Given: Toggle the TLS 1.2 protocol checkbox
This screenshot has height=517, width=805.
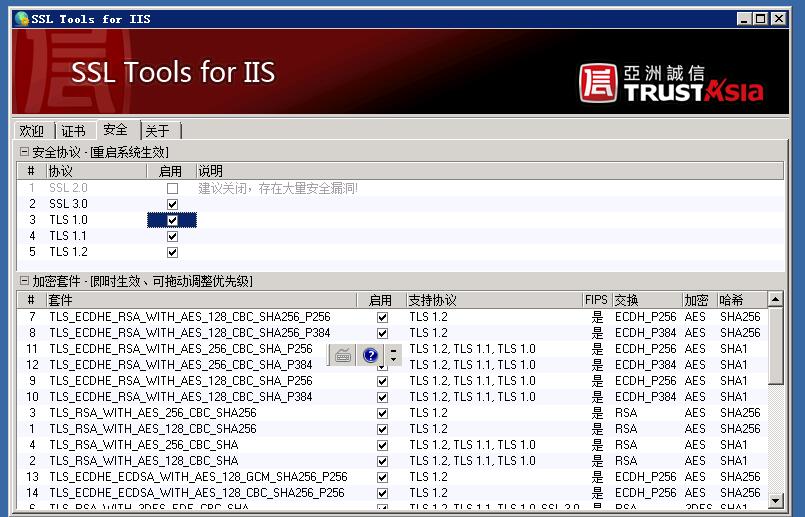Looking at the screenshot, I should [172, 252].
